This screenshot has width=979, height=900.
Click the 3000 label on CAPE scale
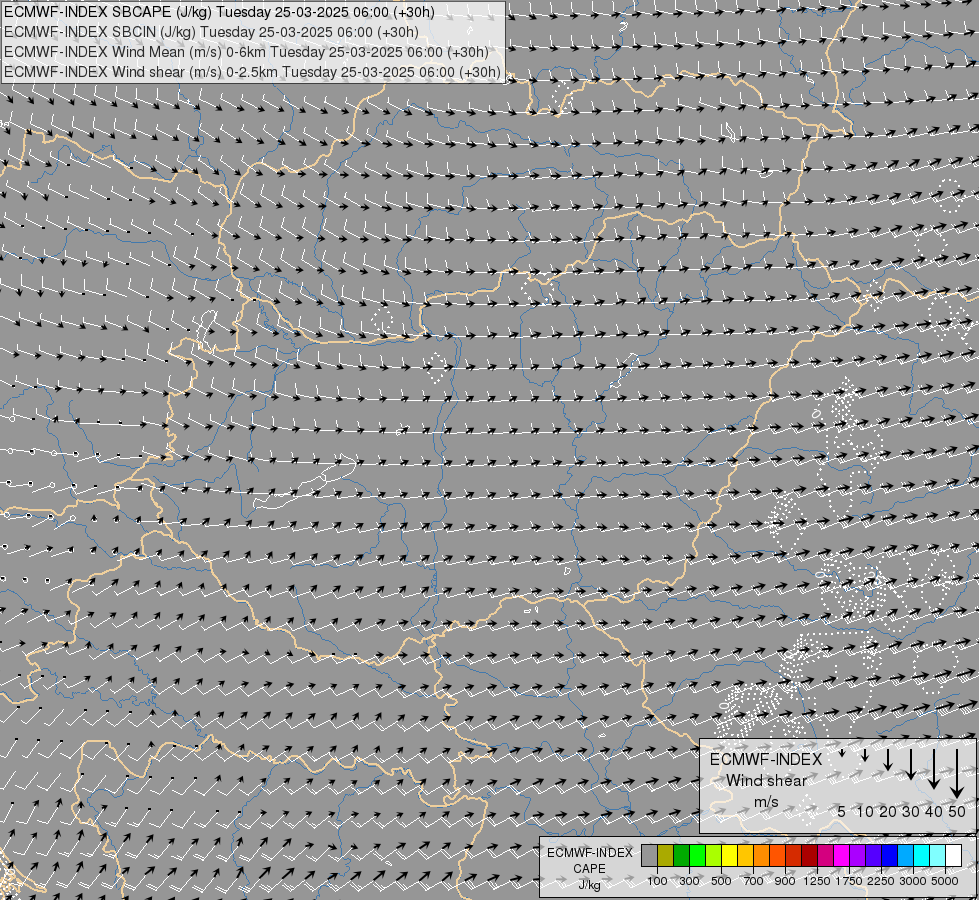tap(913, 881)
